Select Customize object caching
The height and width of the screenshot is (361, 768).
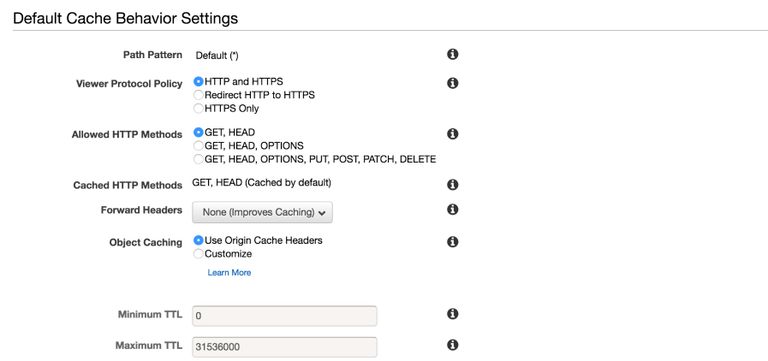point(198,254)
